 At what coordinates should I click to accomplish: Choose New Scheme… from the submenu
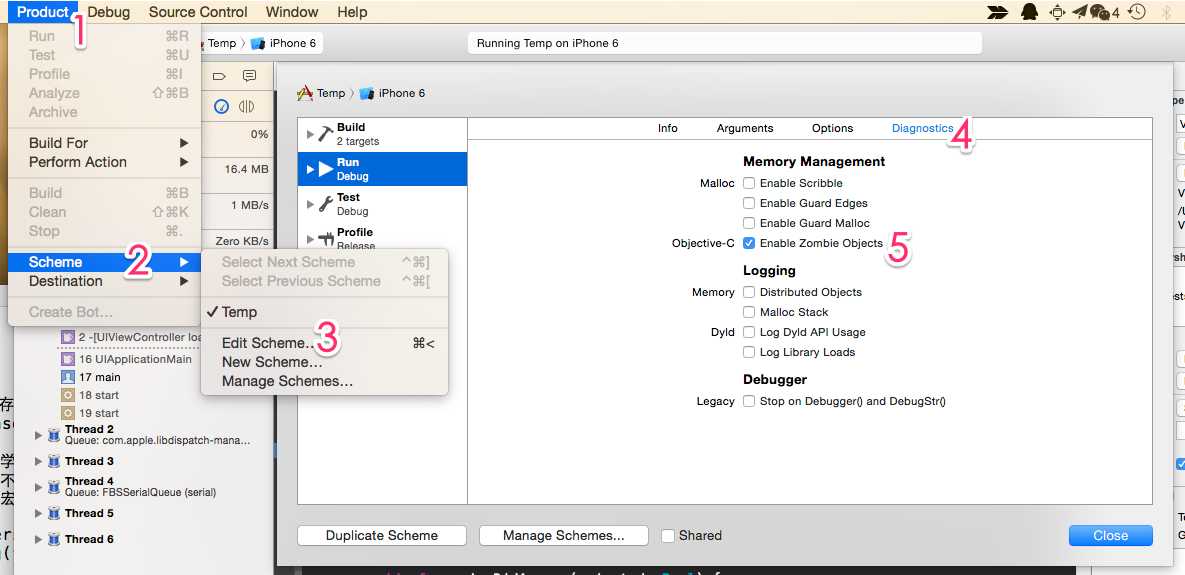pyautogui.click(x=325, y=362)
